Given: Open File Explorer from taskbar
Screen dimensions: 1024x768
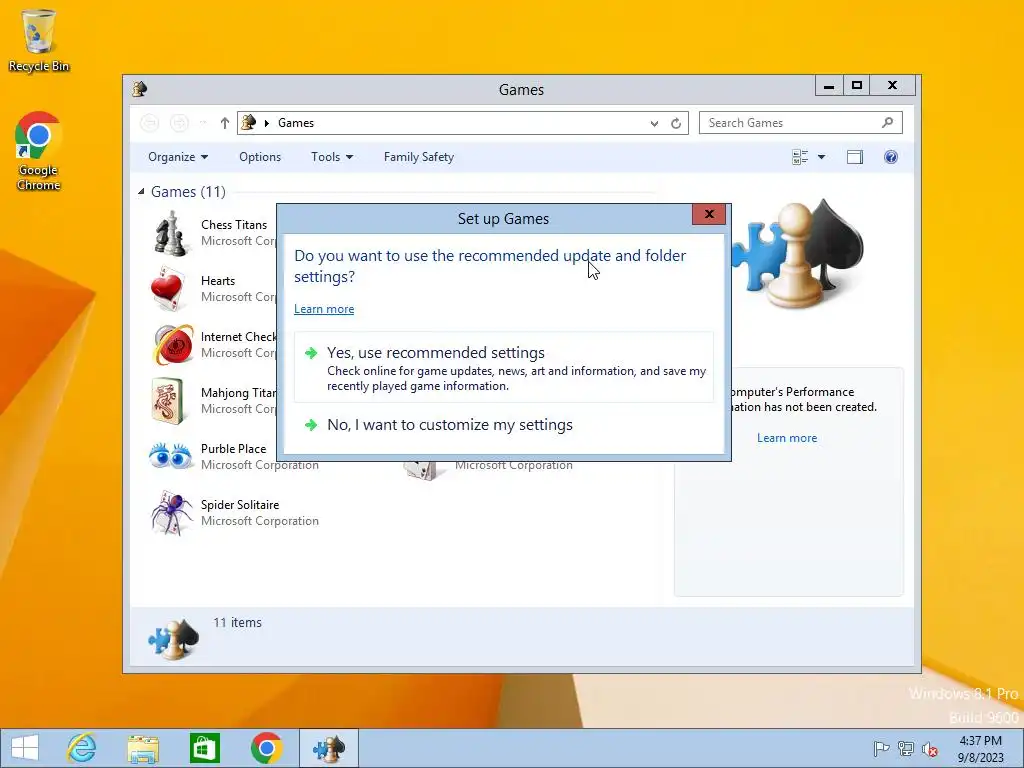Looking at the screenshot, I should coord(143,748).
